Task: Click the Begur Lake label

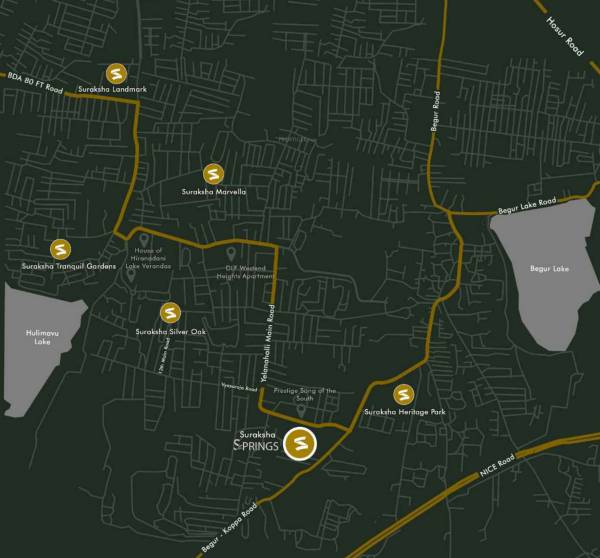Action: click(x=549, y=269)
